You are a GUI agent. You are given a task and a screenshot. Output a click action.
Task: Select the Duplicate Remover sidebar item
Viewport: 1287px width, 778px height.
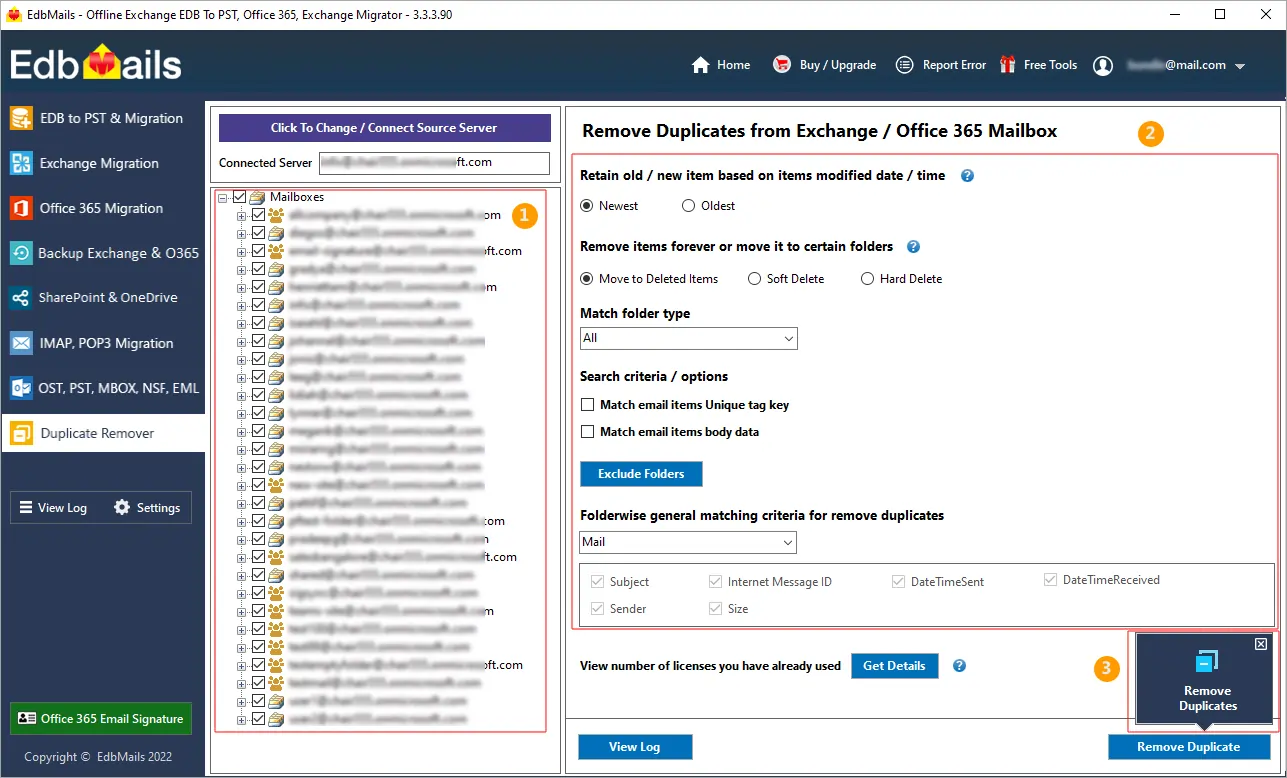click(103, 433)
